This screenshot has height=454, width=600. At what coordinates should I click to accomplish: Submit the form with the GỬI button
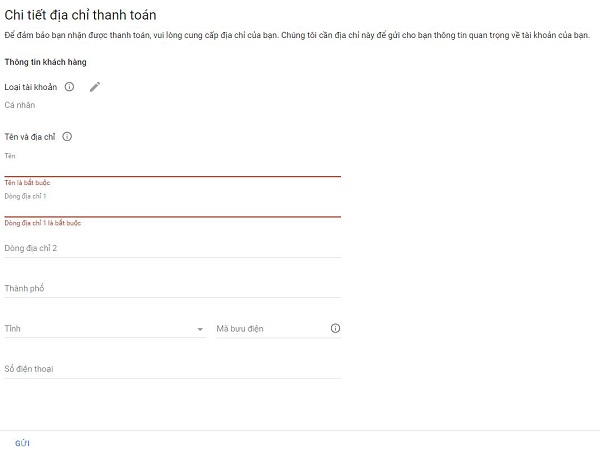[x=22, y=443]
